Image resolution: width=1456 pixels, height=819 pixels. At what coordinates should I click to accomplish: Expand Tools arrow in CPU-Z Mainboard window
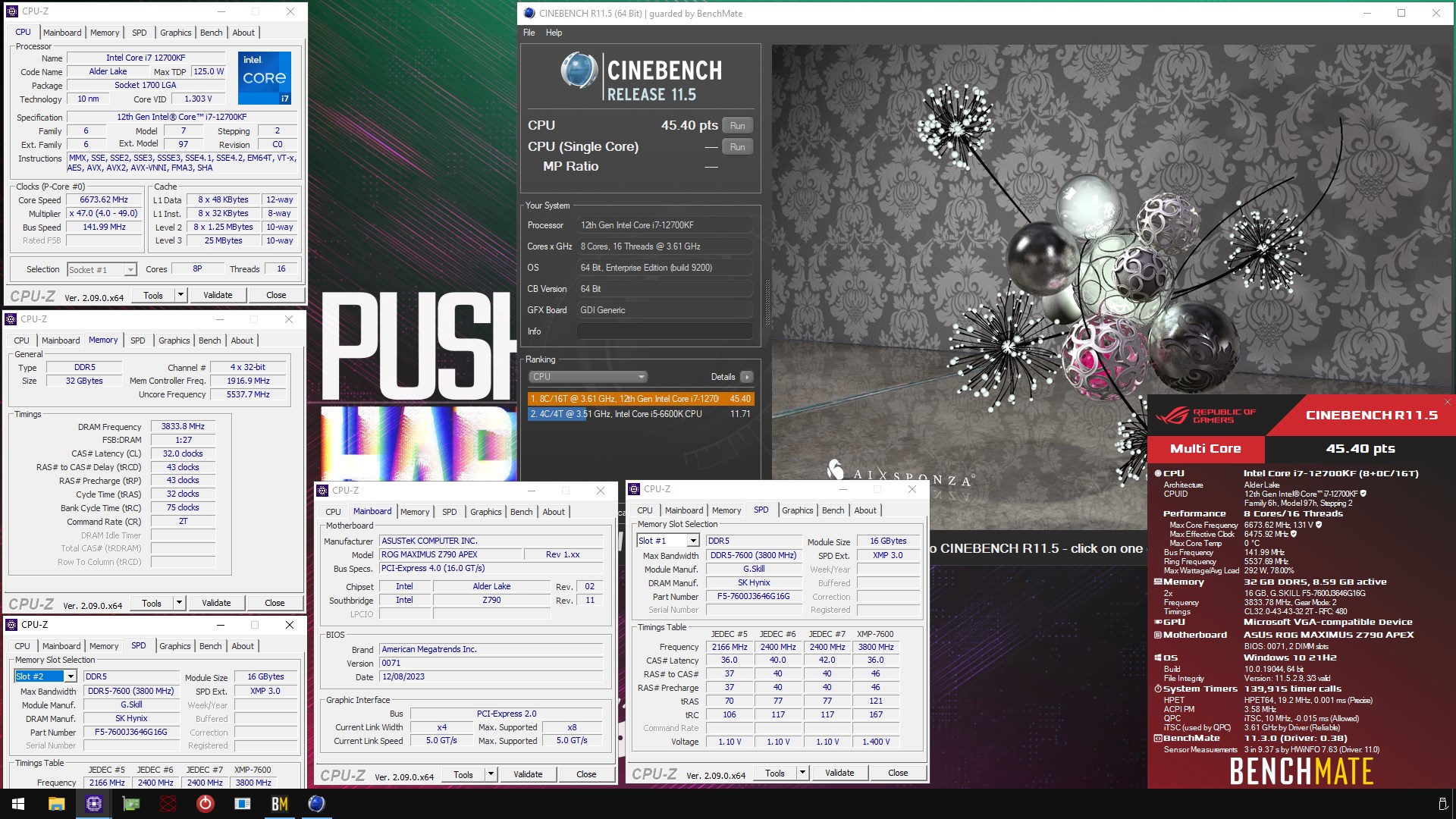[491, 774]
